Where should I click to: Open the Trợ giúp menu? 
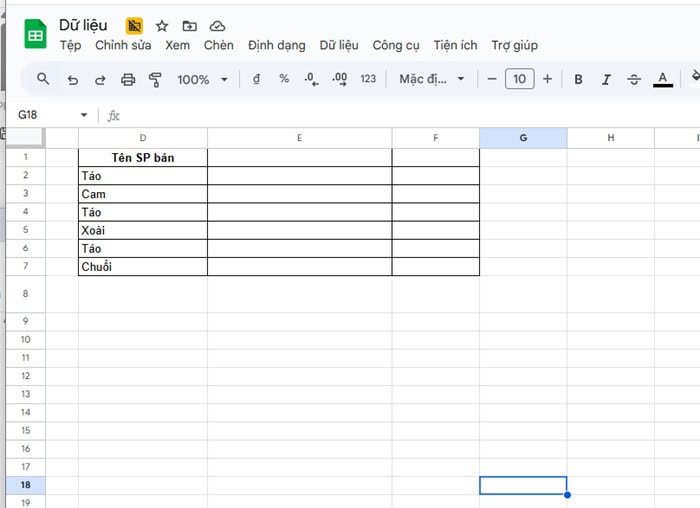[x=515, y=45]
